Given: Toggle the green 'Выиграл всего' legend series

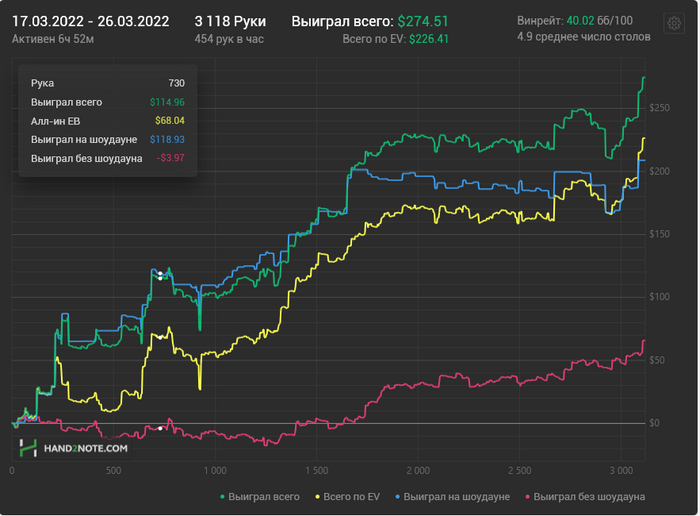Looking at the screenshot, I should click(260, 497).
